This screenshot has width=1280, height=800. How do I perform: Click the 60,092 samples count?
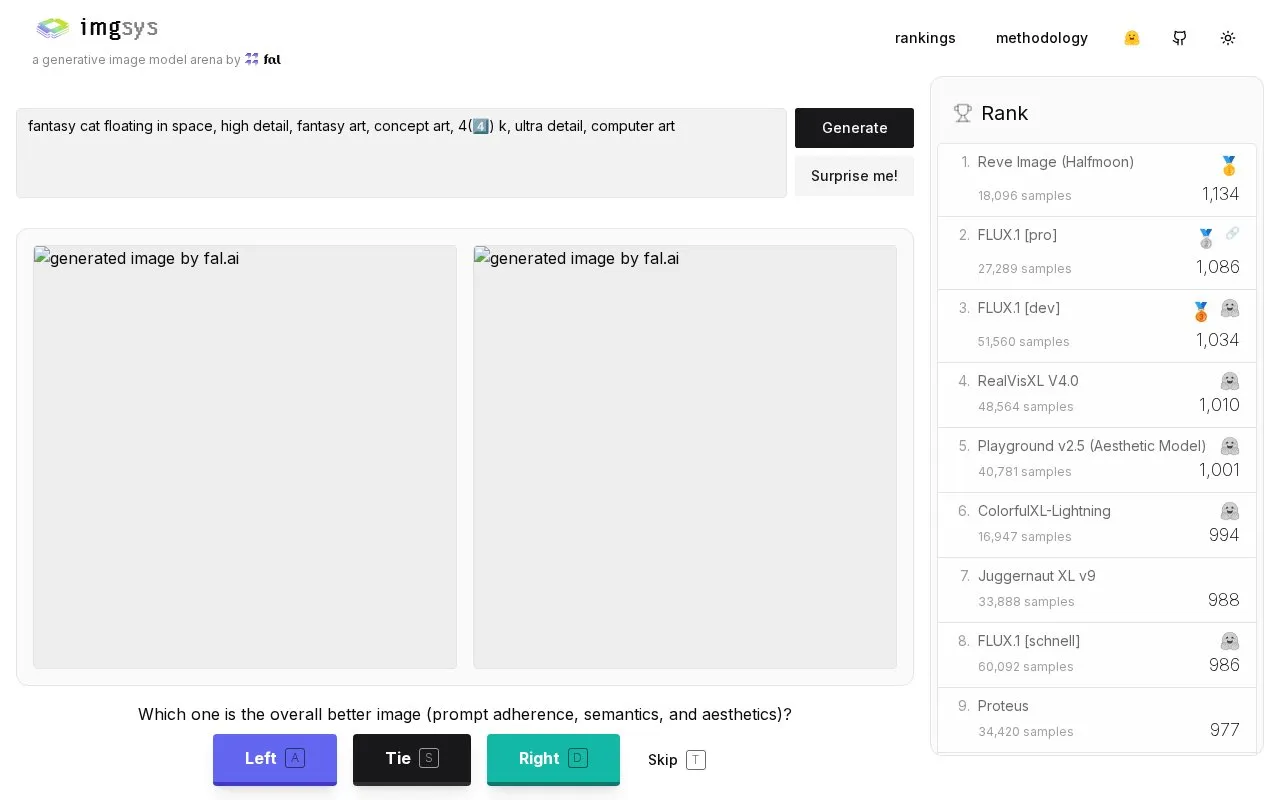1026,667
